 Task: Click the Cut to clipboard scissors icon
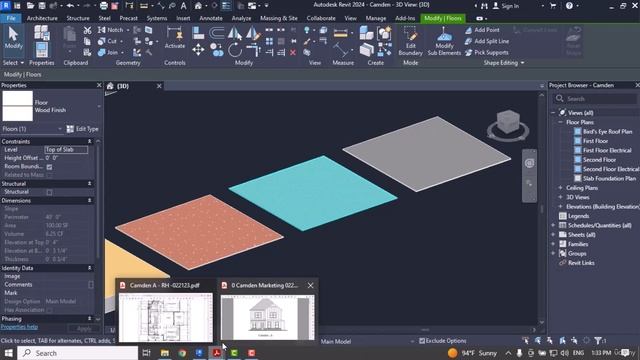[x=87, y=30]
